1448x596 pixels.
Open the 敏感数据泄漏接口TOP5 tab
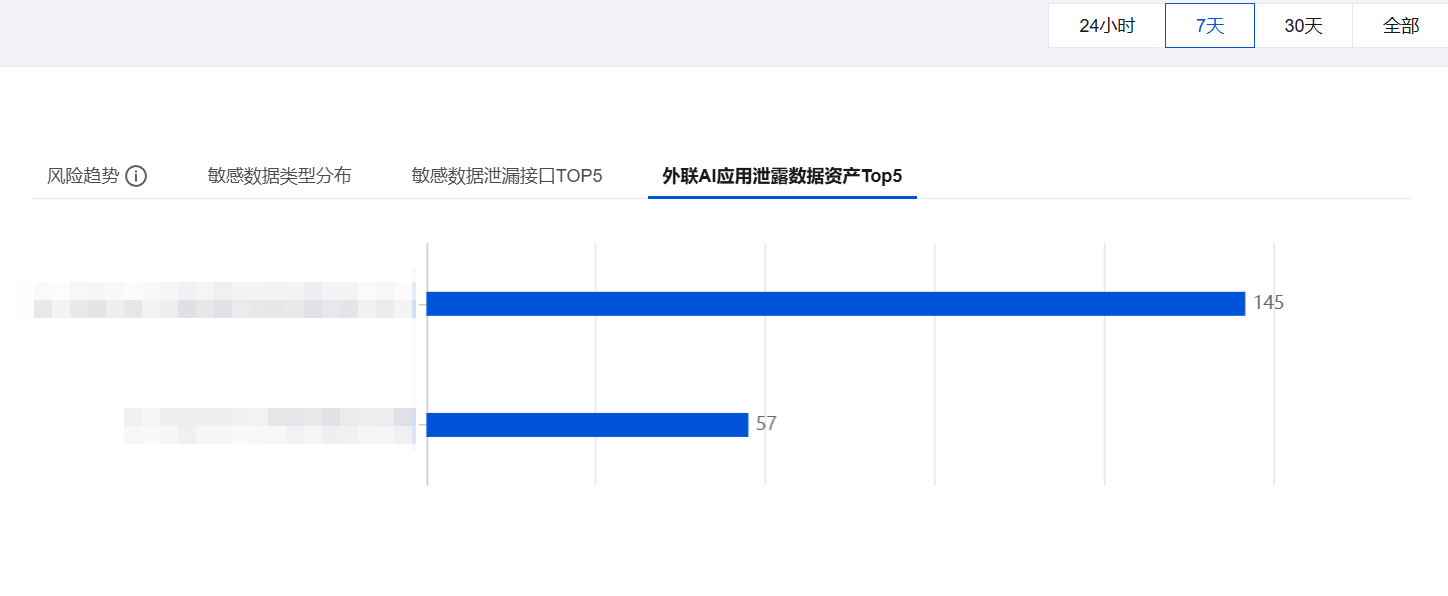click(506, 177)
